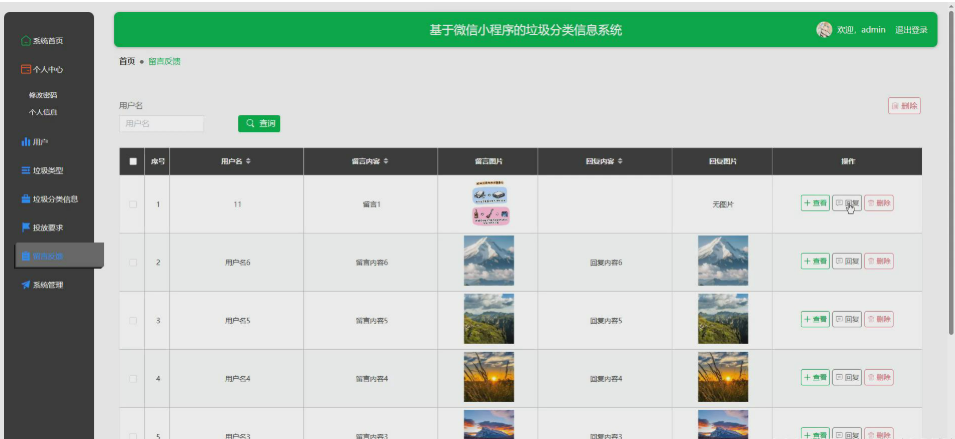Open 系统管理 menu item
955x439 pixels.
[x=48, y=285]
